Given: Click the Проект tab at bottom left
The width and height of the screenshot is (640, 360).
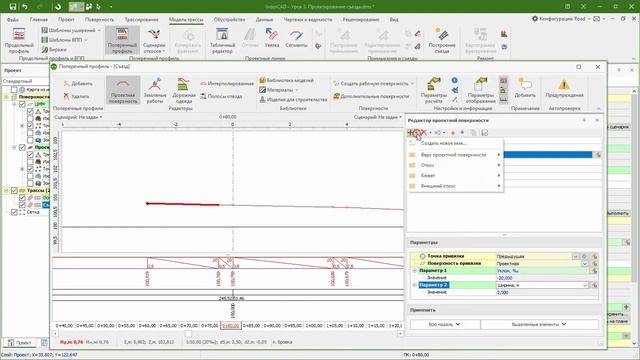Looking at the screenshot, I should 20,343.
